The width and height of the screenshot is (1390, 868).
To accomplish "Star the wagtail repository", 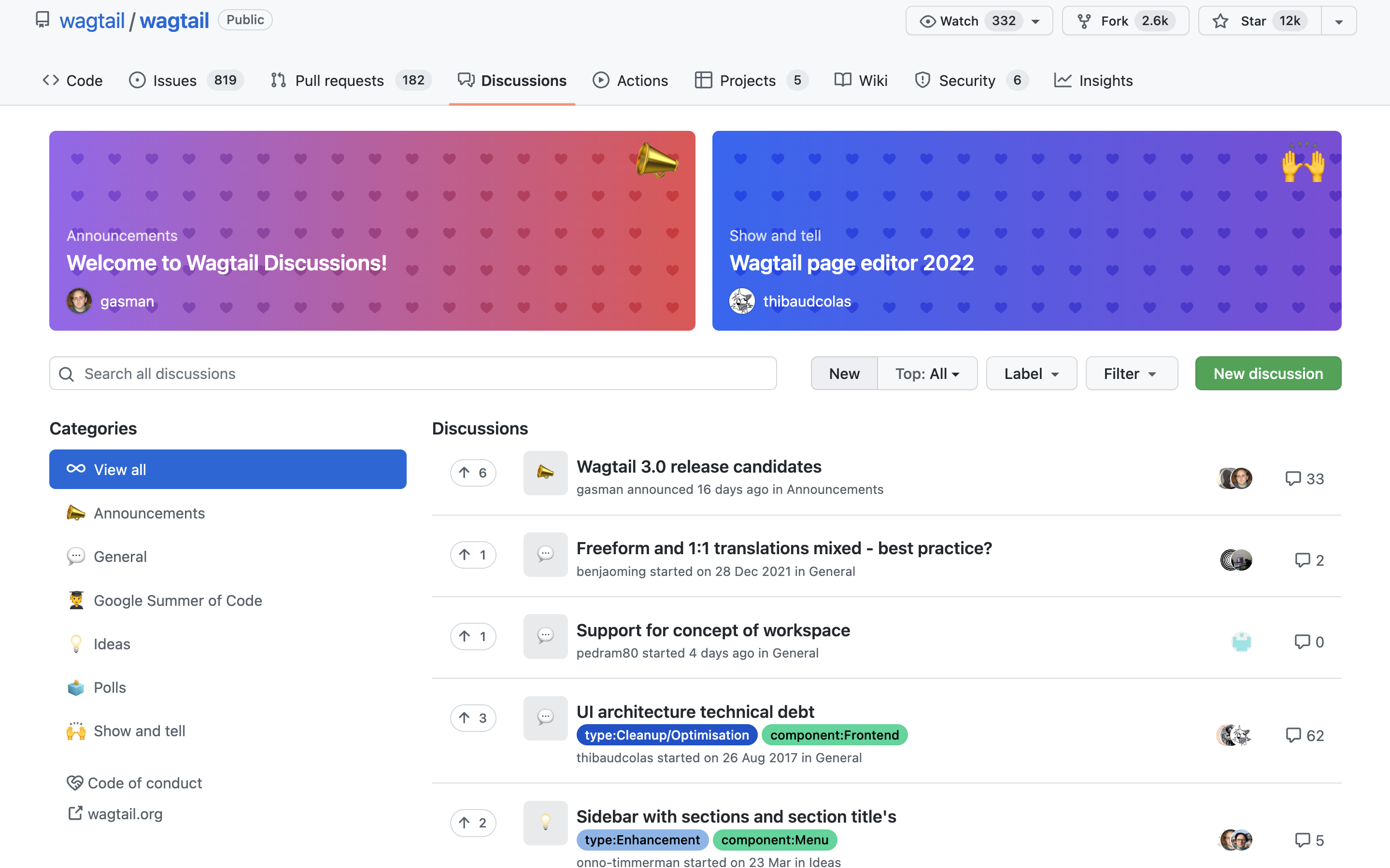I will (1259, 21).
